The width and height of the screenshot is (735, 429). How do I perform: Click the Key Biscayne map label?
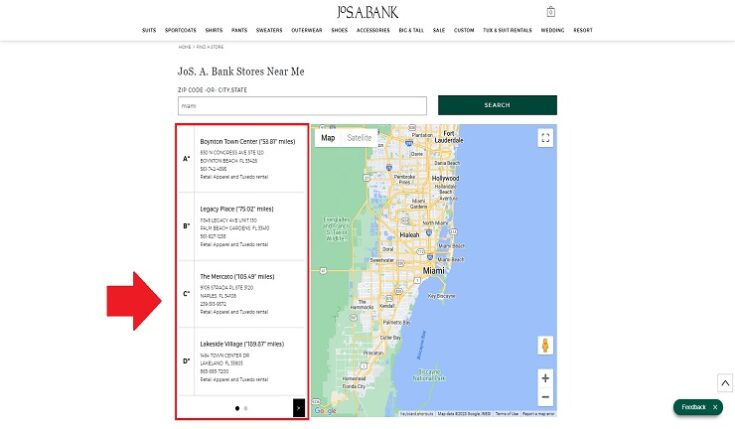[442, 296]
